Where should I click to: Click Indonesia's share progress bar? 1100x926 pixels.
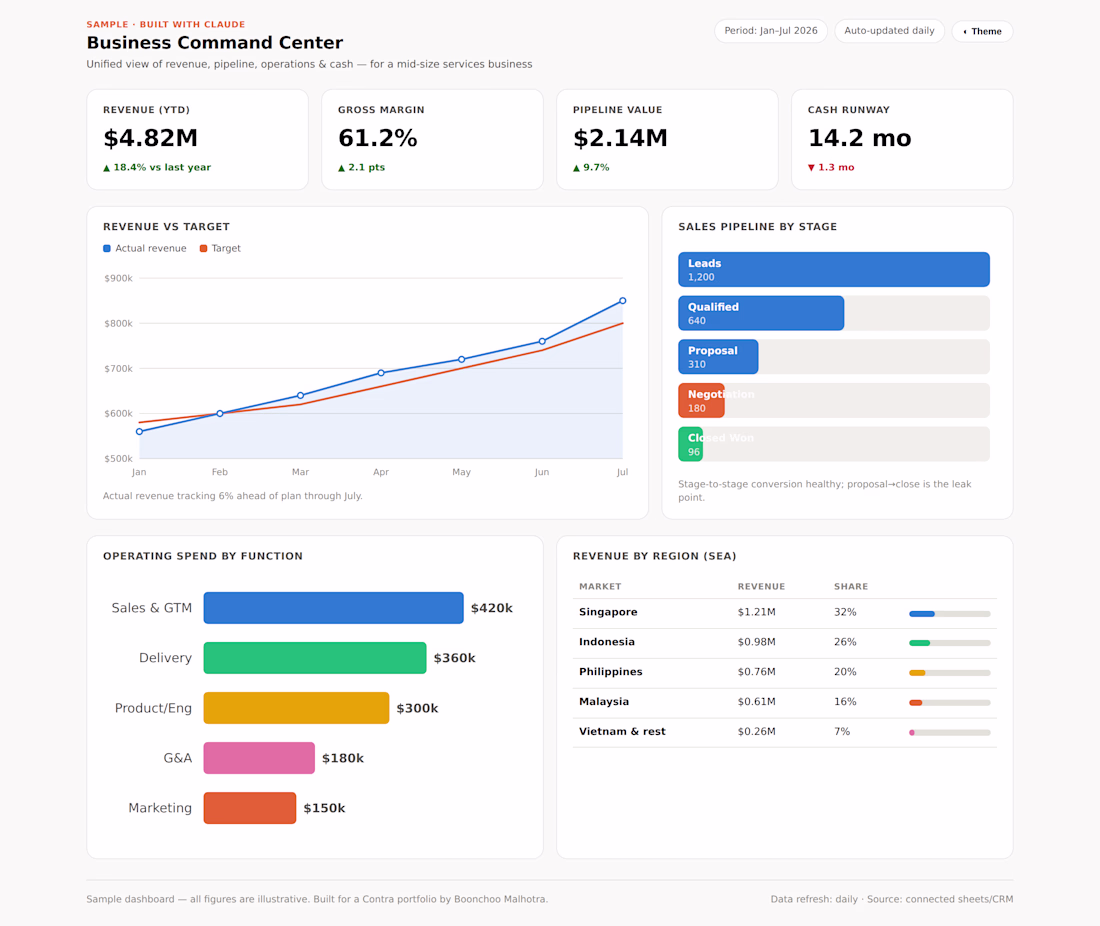(950, 643)
